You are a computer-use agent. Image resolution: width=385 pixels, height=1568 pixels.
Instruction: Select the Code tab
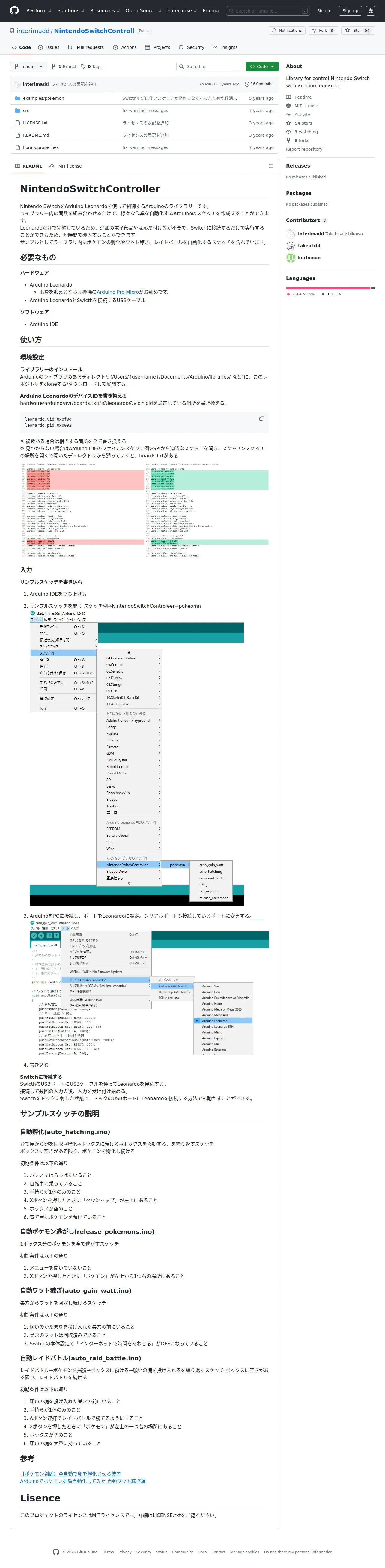point(21,47)
